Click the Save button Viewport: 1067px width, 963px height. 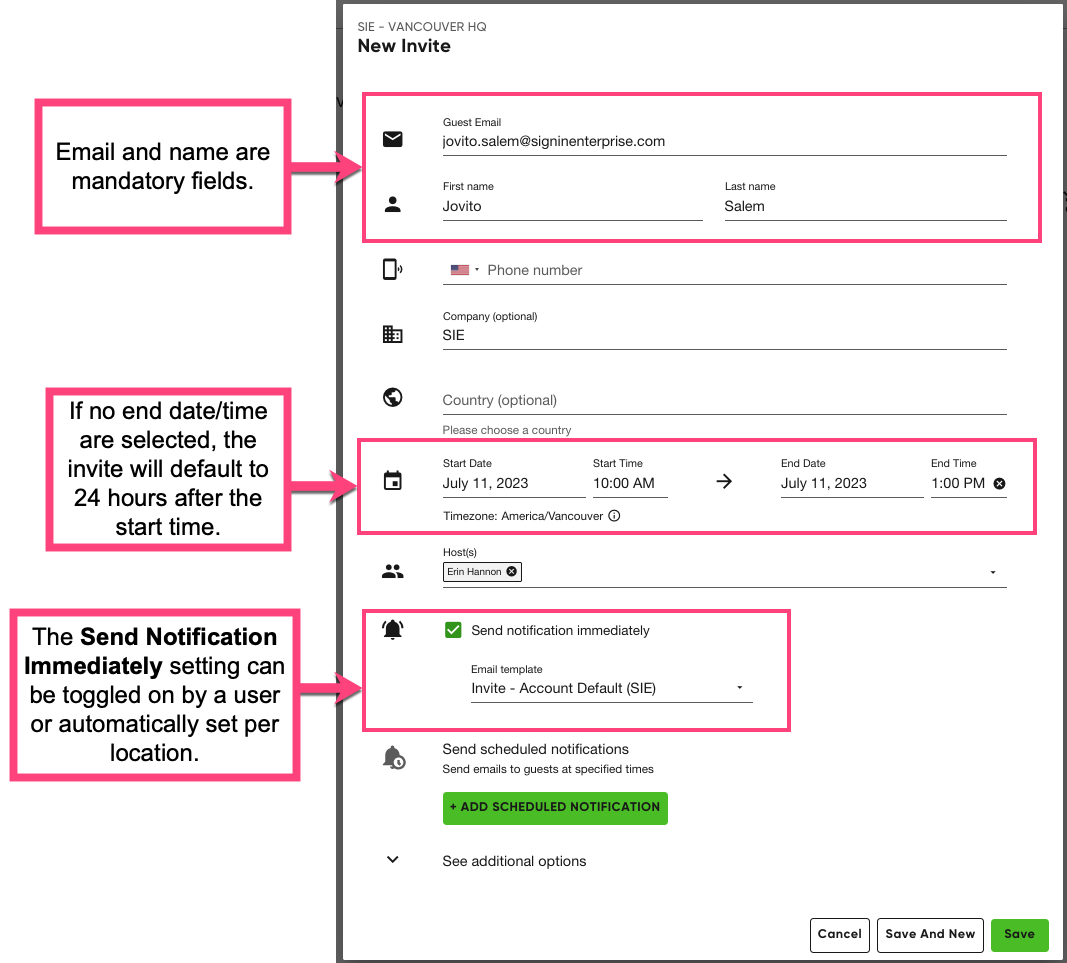1019,934
